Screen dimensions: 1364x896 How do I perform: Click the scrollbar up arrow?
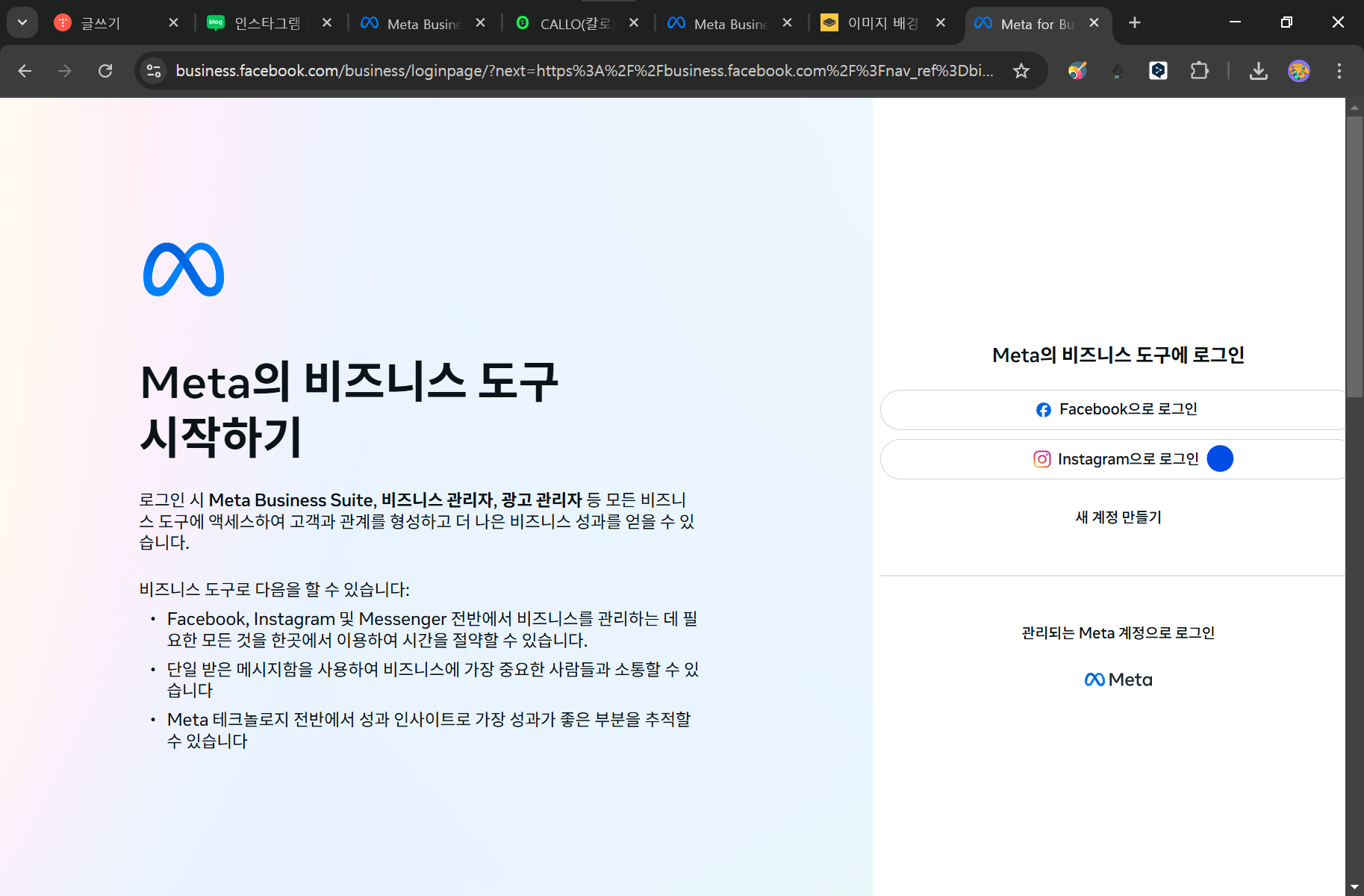coord(1354,107)
